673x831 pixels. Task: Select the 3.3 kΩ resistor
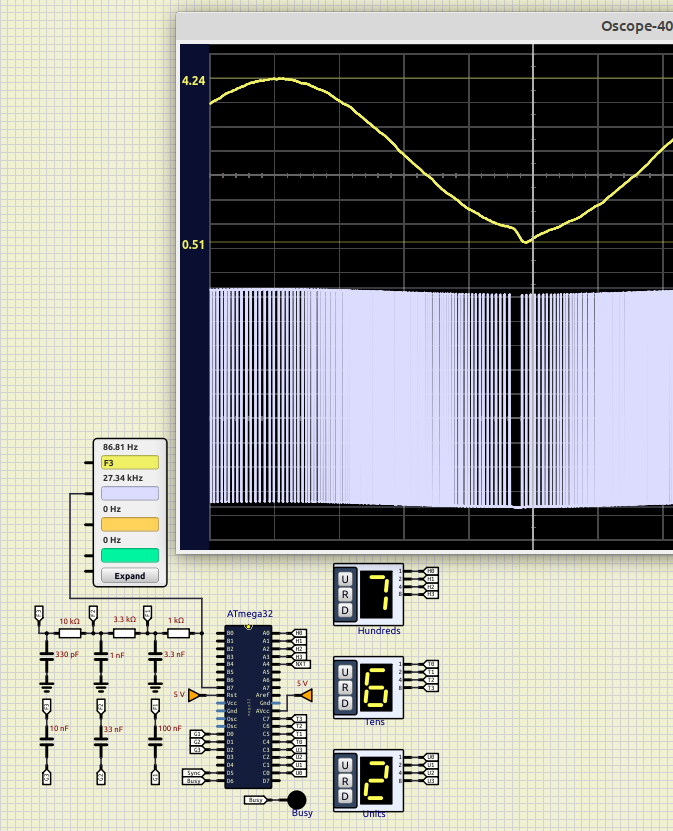click(124, 633)
